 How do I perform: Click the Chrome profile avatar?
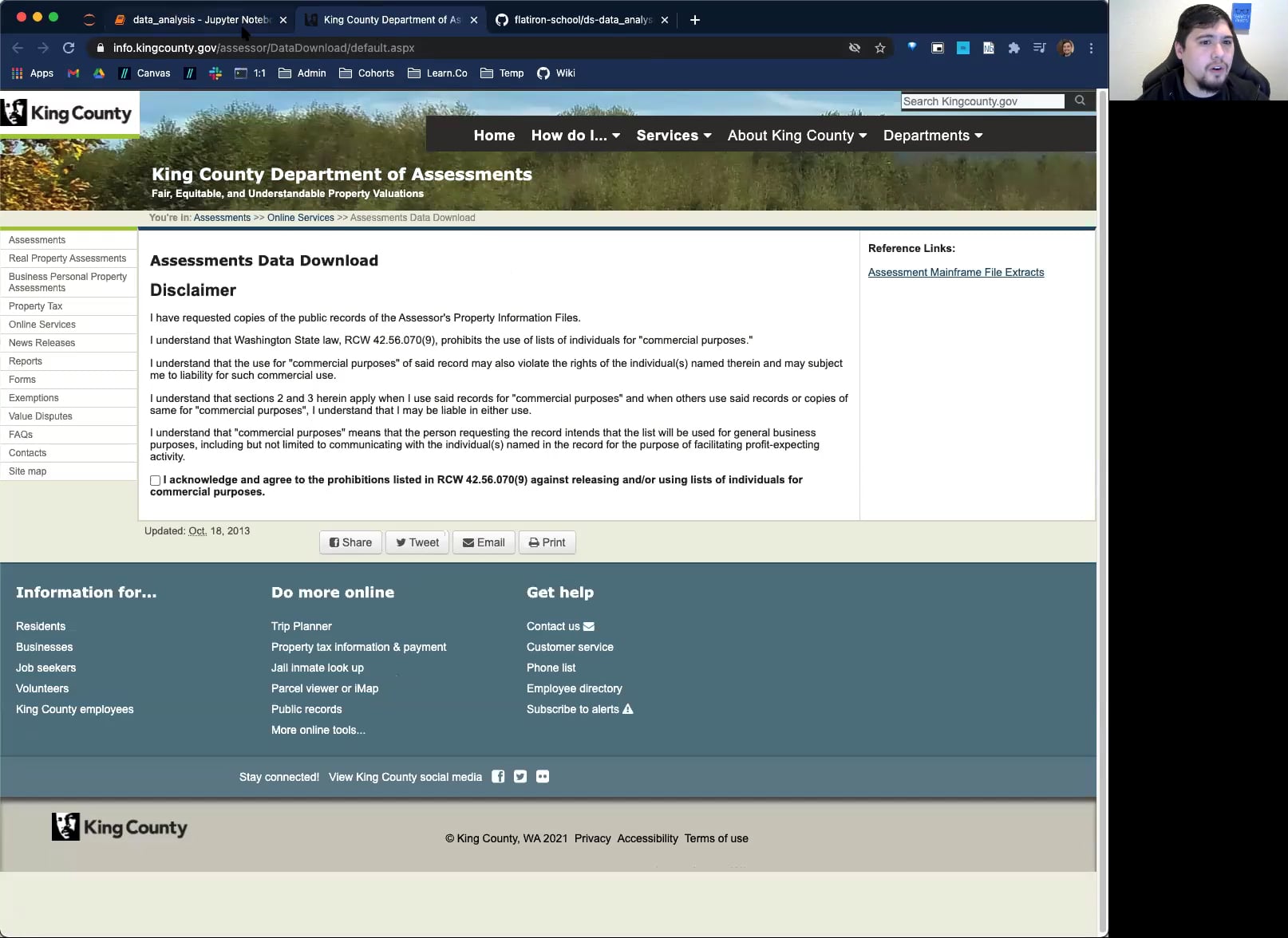click(1065, 48)
